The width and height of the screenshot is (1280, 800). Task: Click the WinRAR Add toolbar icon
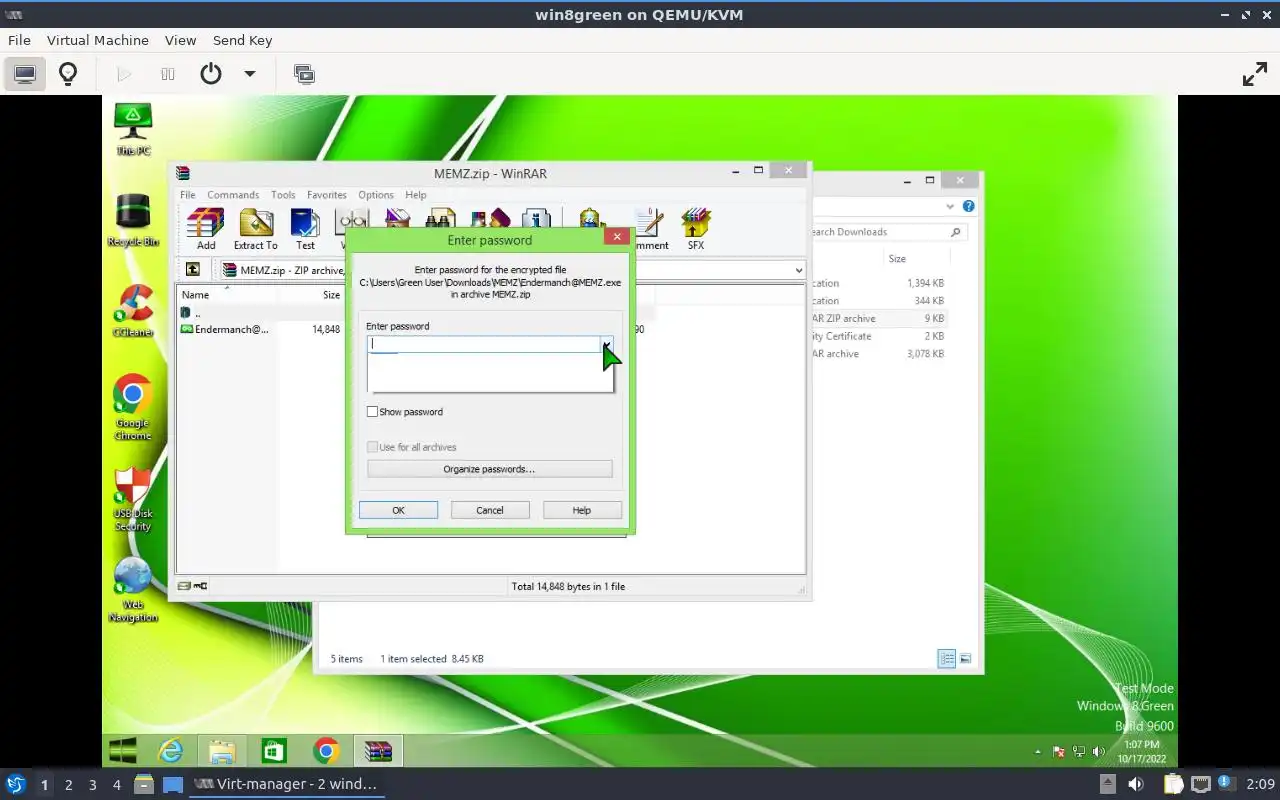coord(205,229)
